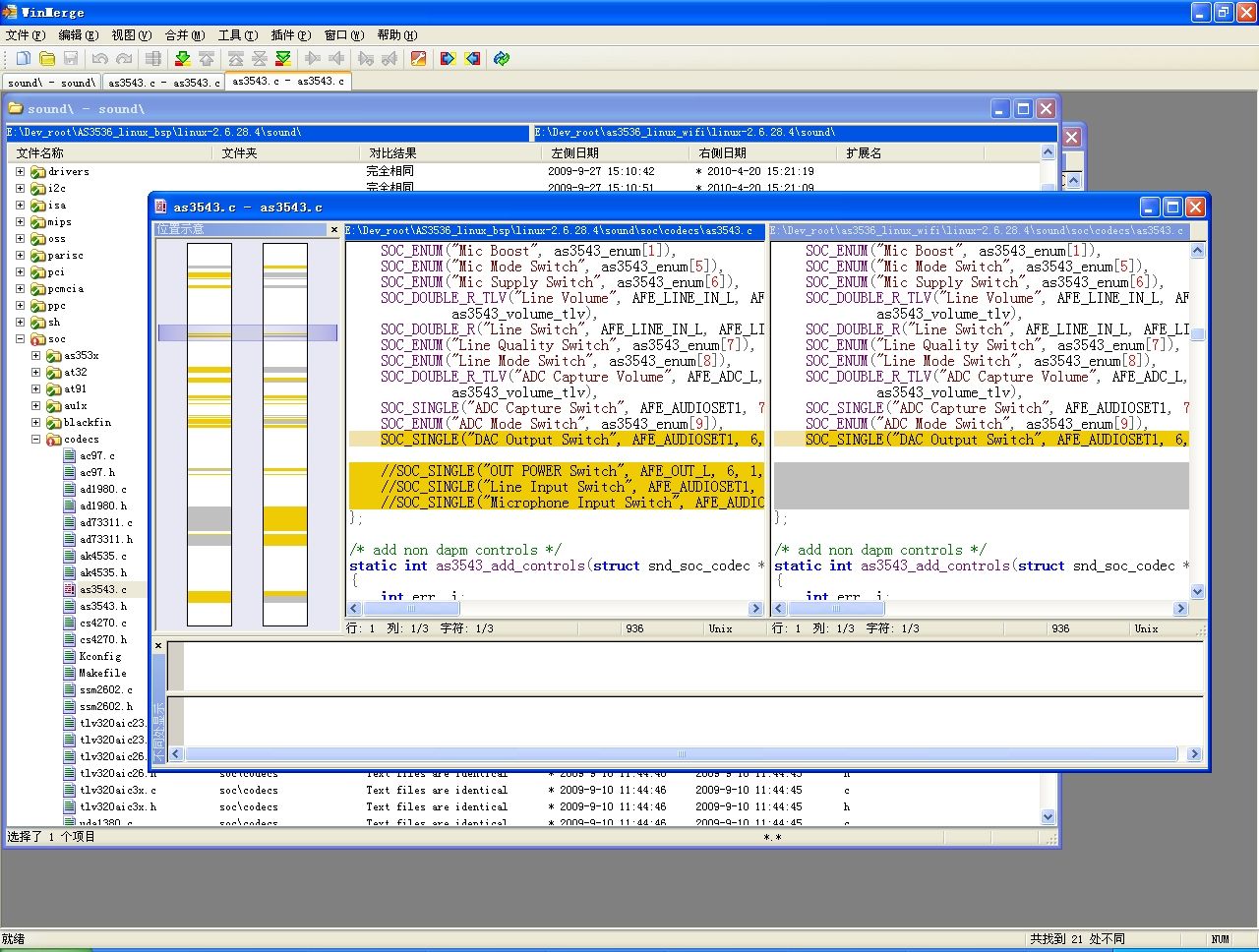Open the 合并(M) menu
The width and height of the screenshot is (1259, 952).
(x=185, y=35)
